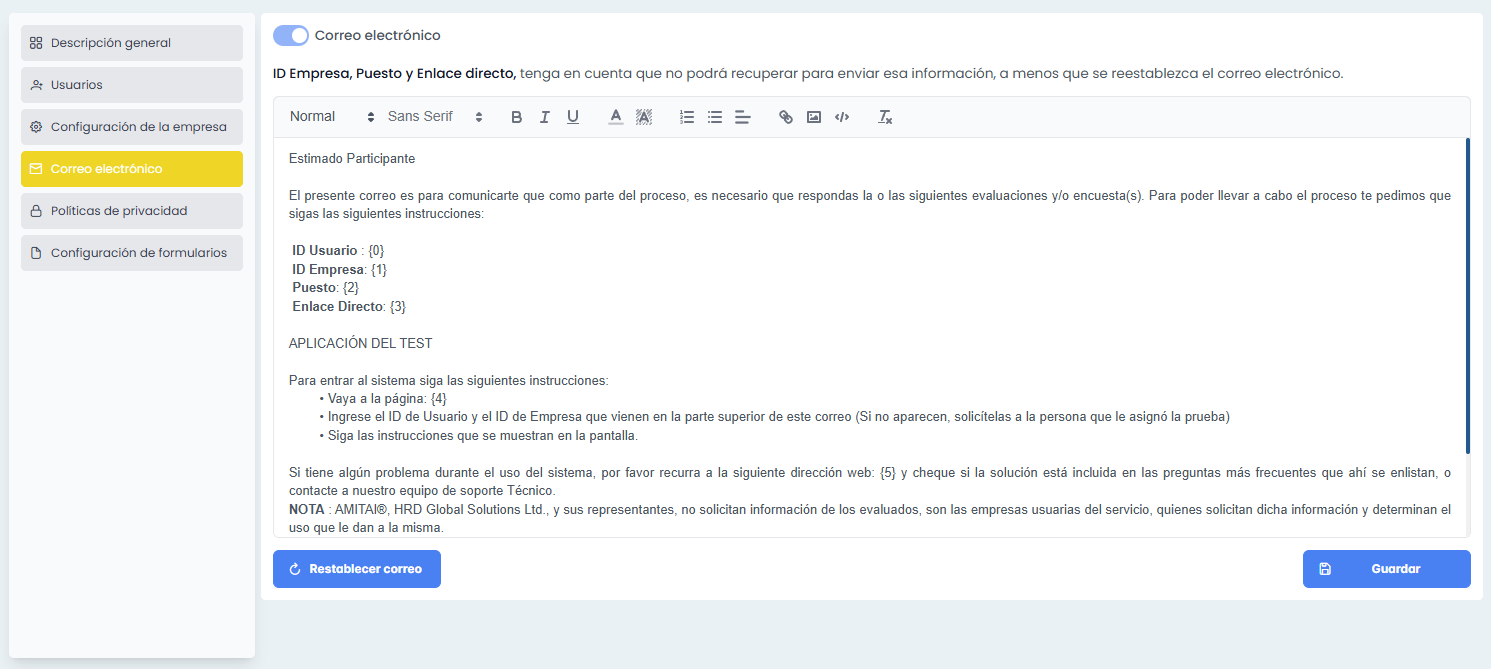The width and height of the screenshot is (1491, 669).
Task: Insert a hyperlink in the email
Action: [x=786, y=117]
